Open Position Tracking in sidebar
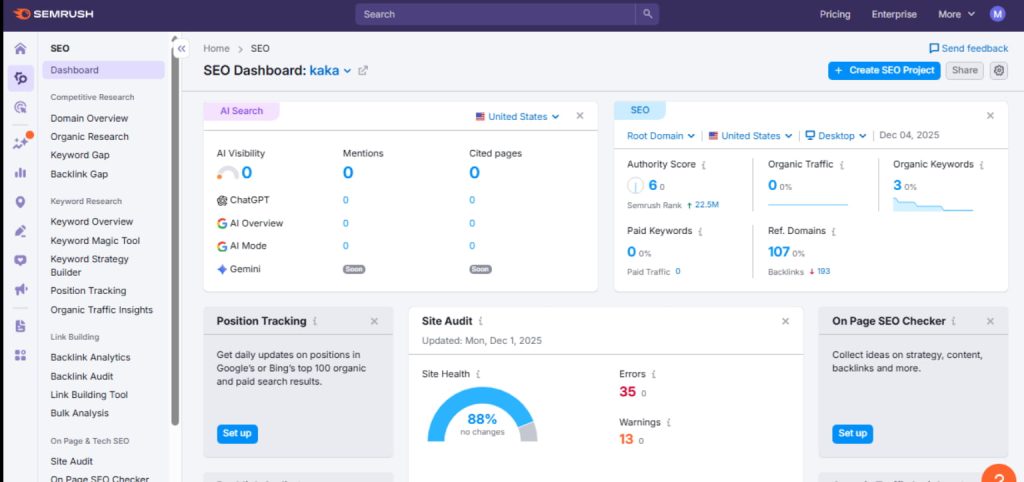This screenshot has width=1024, height=482. point(88,291)
